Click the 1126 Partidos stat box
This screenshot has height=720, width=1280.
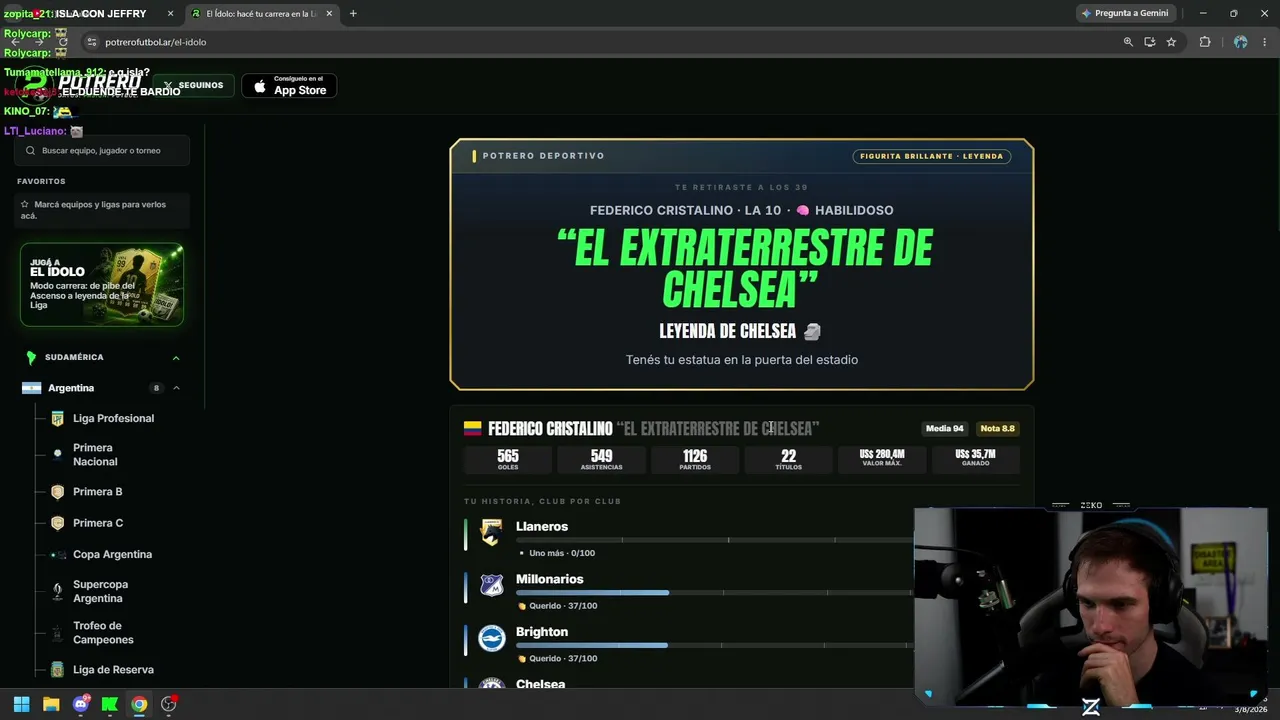[695, 459]
